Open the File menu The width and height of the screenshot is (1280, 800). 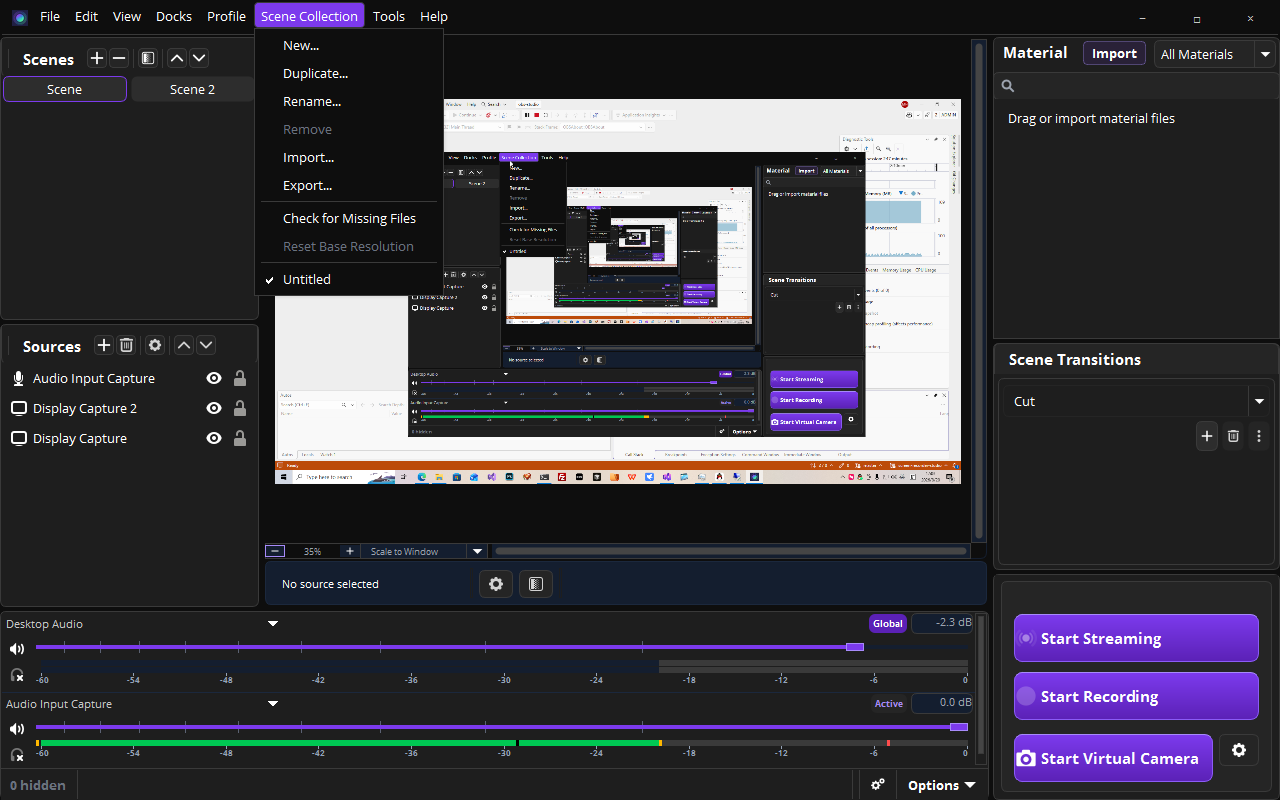coord(50,16)
